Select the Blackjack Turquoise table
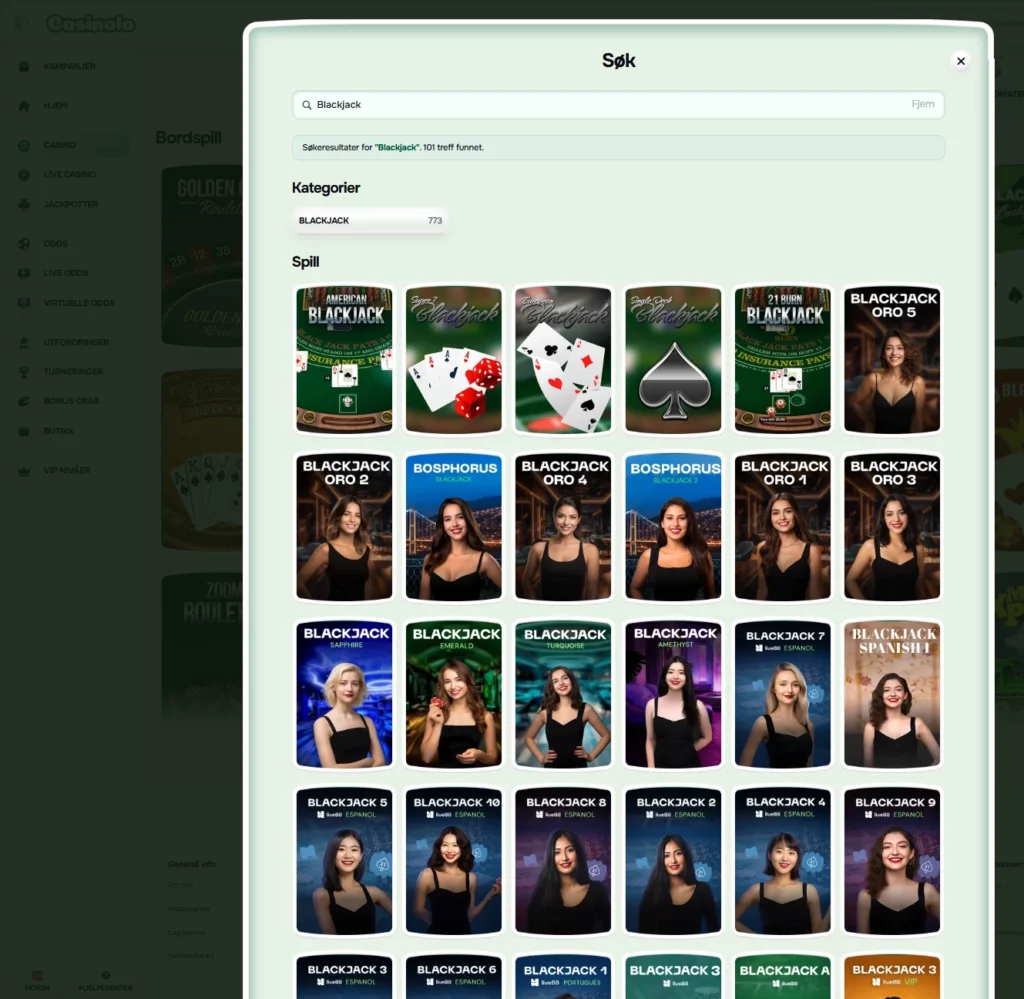1024x999 pixels. (x=564, y=694)
